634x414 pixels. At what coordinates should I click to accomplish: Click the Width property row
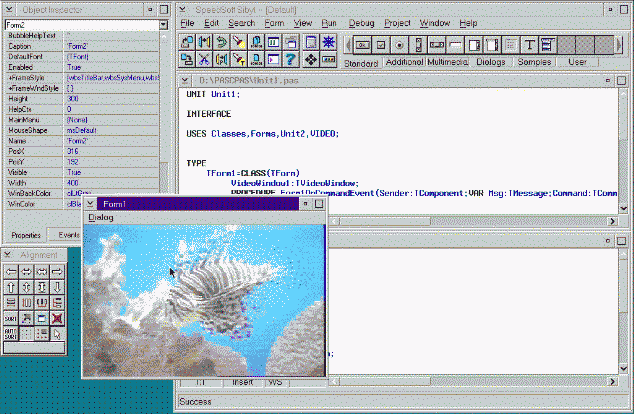tap(82, 183)
